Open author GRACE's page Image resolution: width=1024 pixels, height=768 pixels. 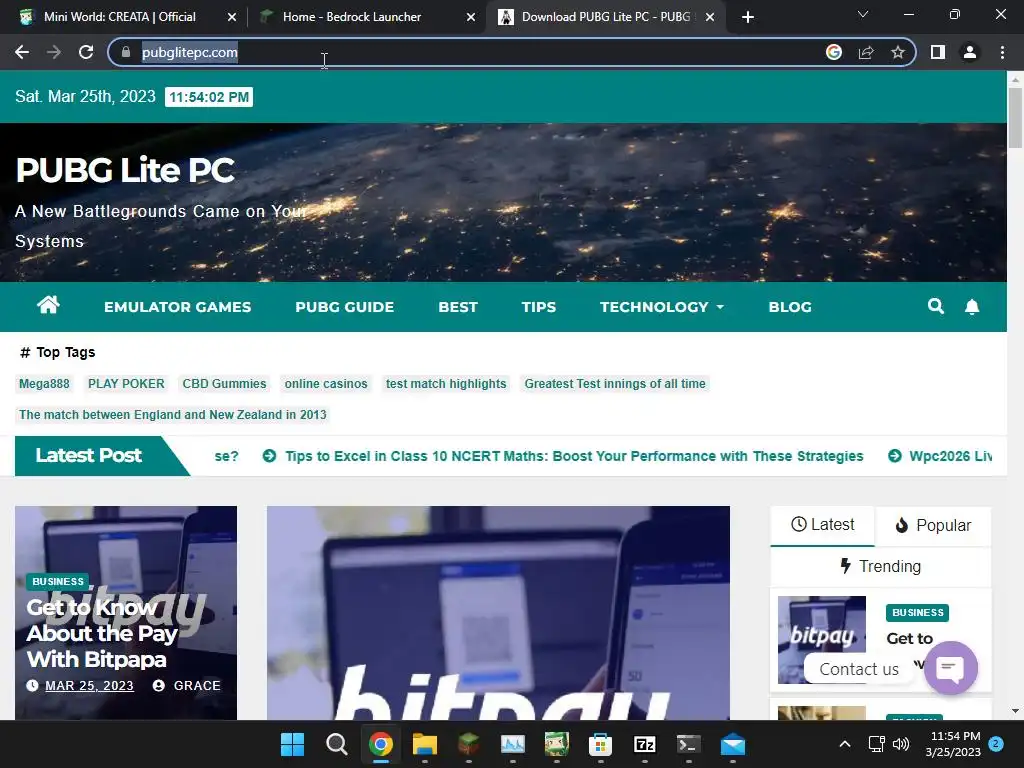pos(197,686)
